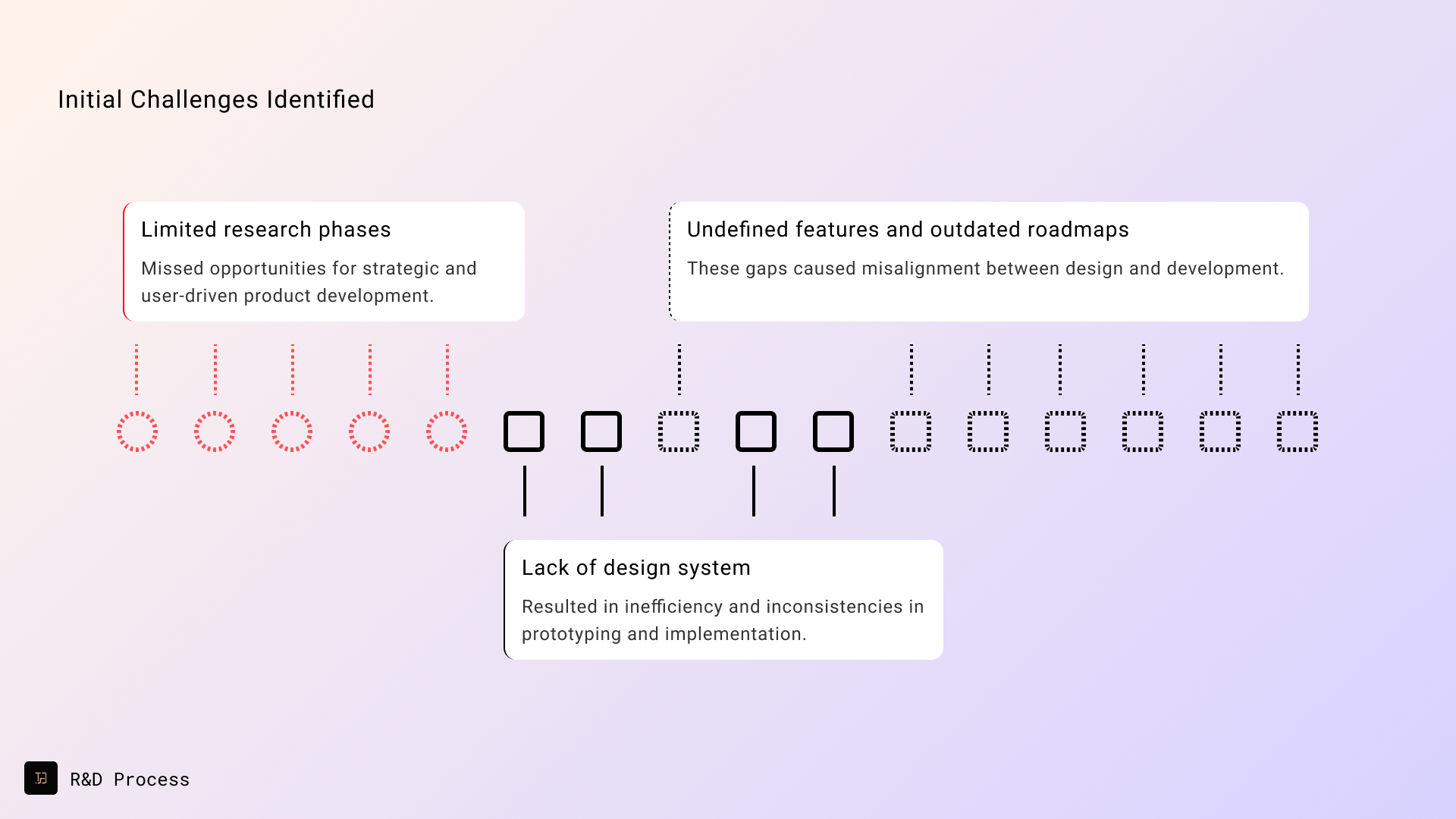
Task: Select the third red dotted circle
Action: click(292, 431)
